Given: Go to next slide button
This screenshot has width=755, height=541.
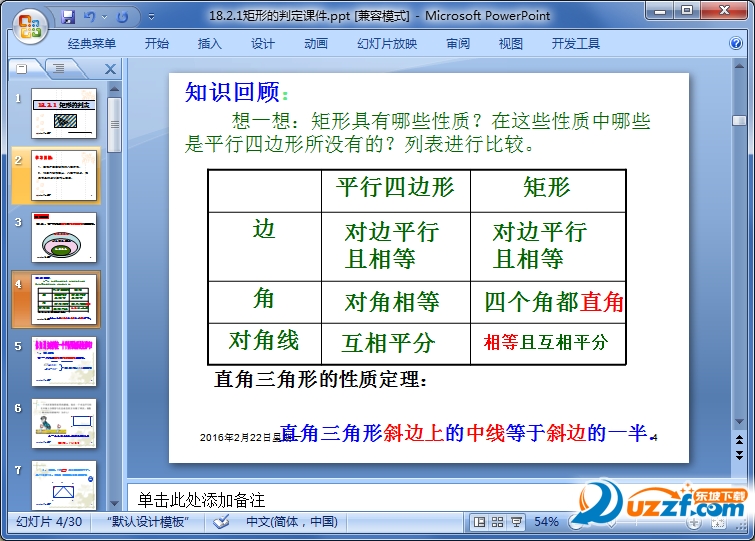Looking at the screenshot, I should [740, 455].
